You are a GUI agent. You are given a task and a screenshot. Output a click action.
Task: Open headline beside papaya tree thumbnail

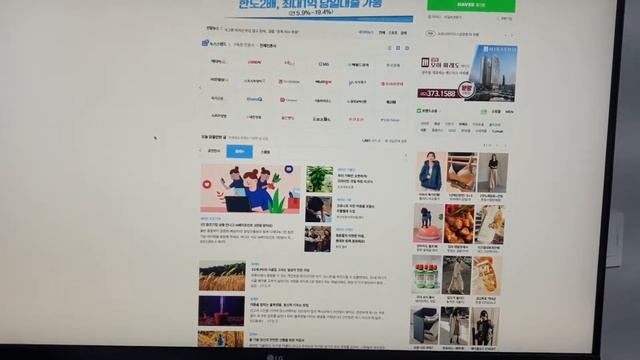(x=355, y=178)
